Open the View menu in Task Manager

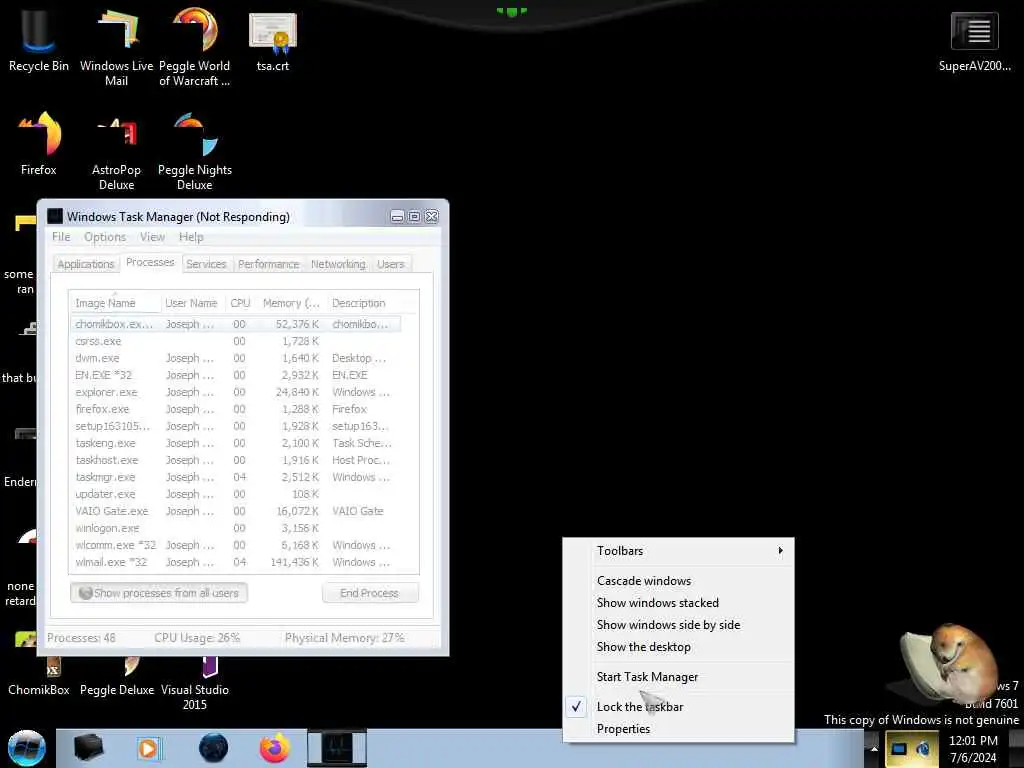coord(152,237)
